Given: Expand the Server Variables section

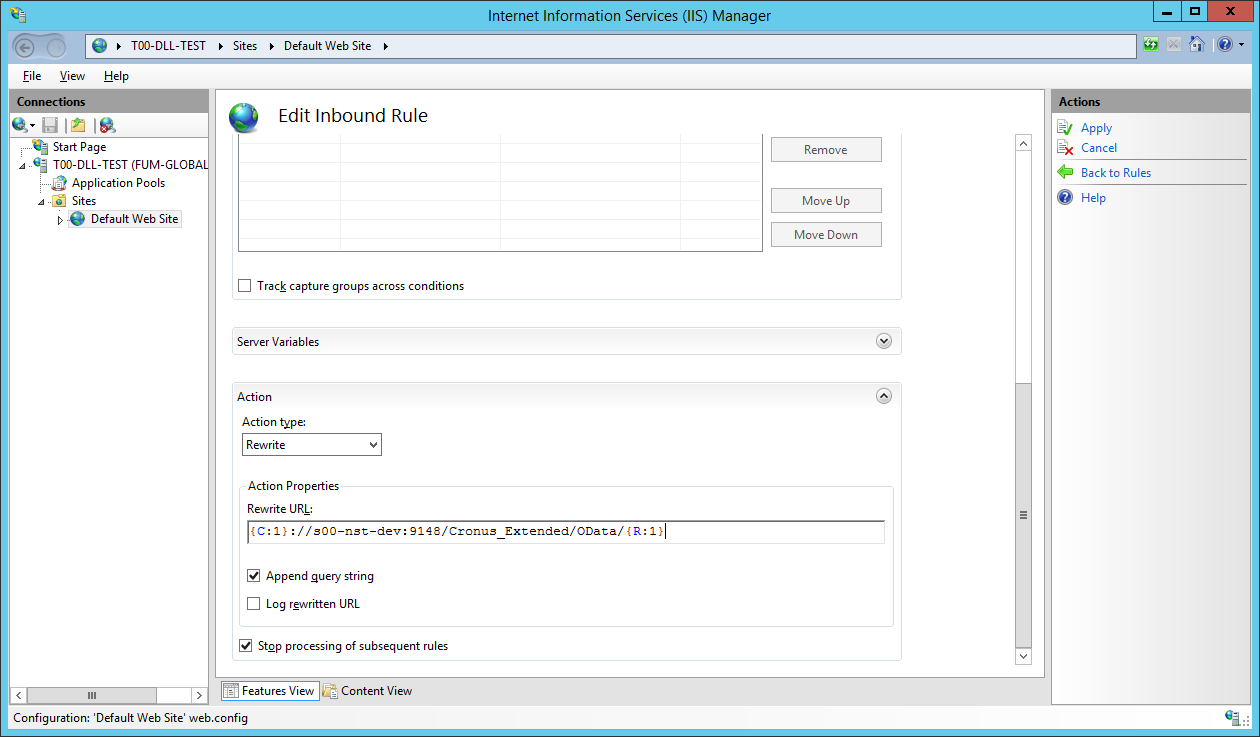Looking at the screenshot, I should (x=883, y=341).
